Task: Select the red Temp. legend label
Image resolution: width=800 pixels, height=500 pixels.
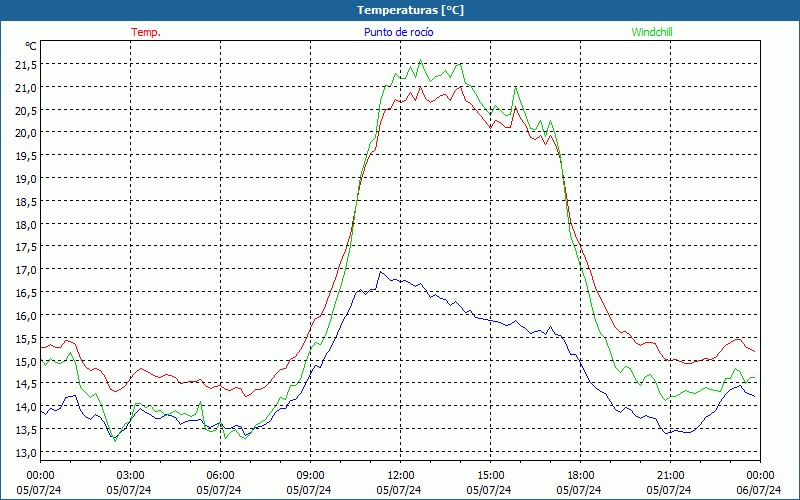Action: coord(146,32)
